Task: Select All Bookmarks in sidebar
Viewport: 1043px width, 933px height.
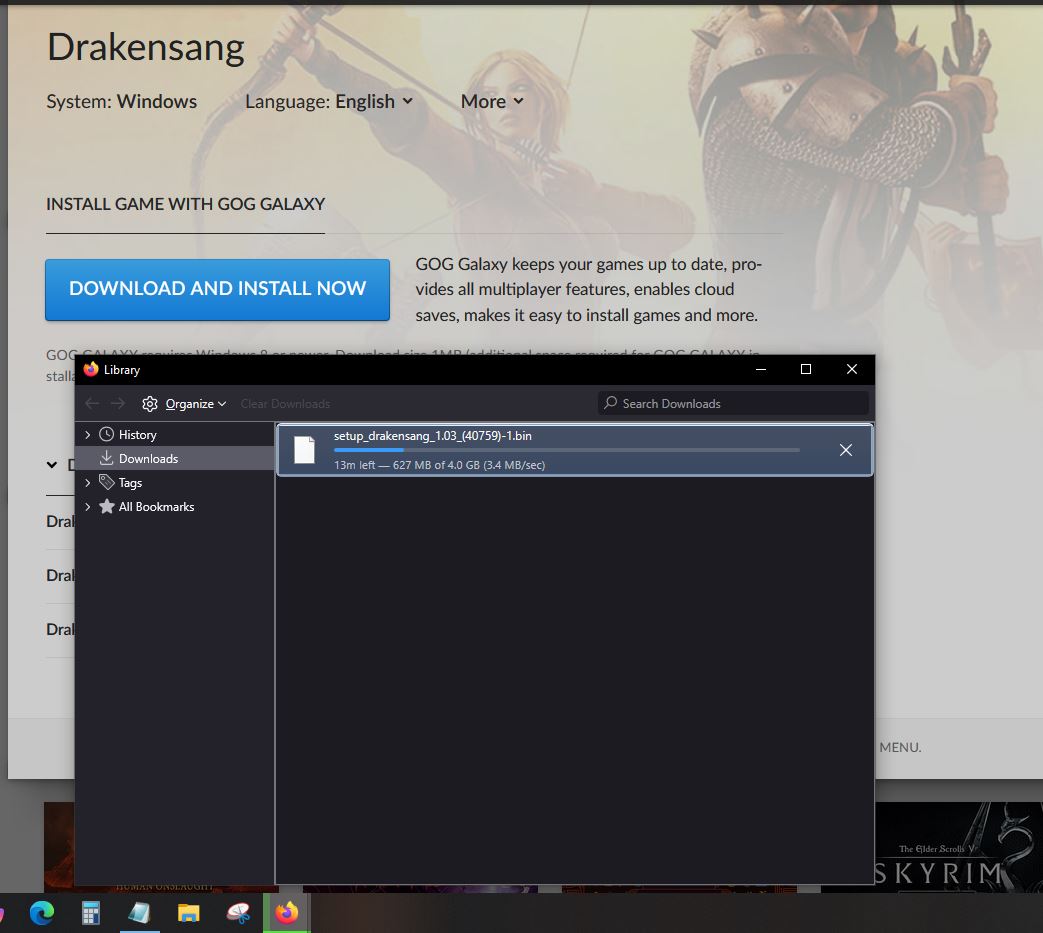Action: tap(156, 507)
